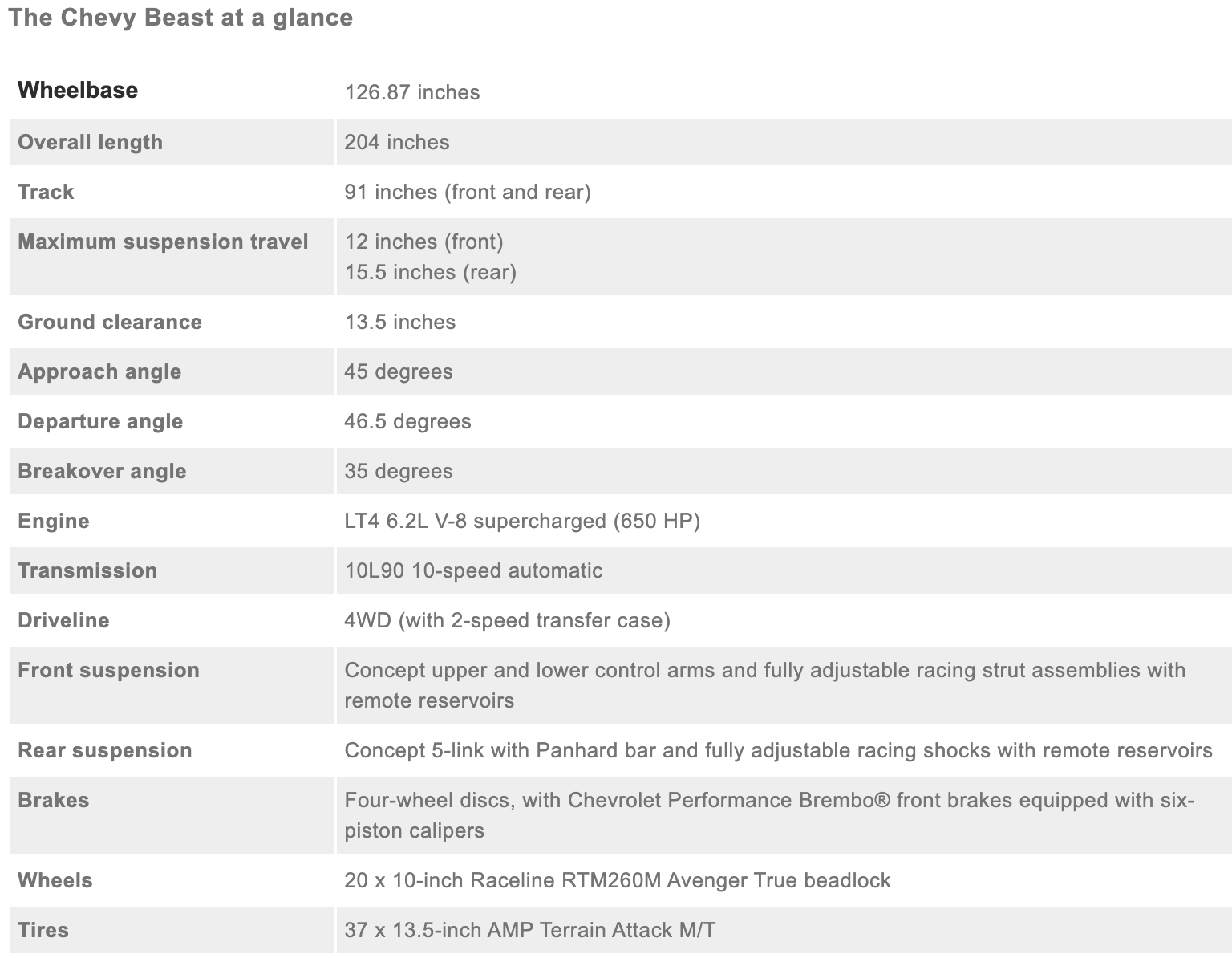Click the 204 inches value
Image resolution: width=1232 pixels, height=958 pixels.
tap(397, 142)
